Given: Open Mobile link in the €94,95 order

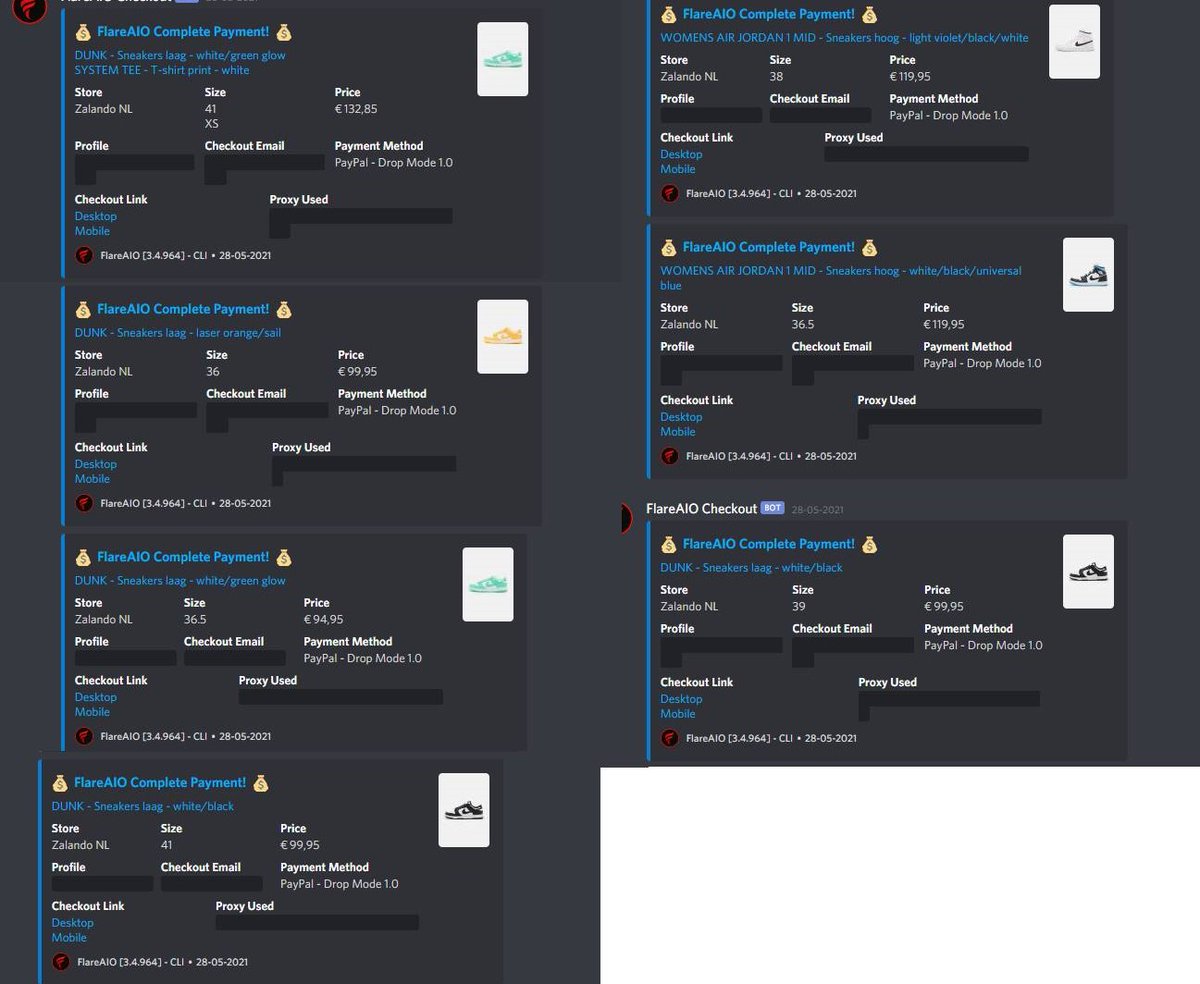Looking at the screenshot, I should pos(93,712).
